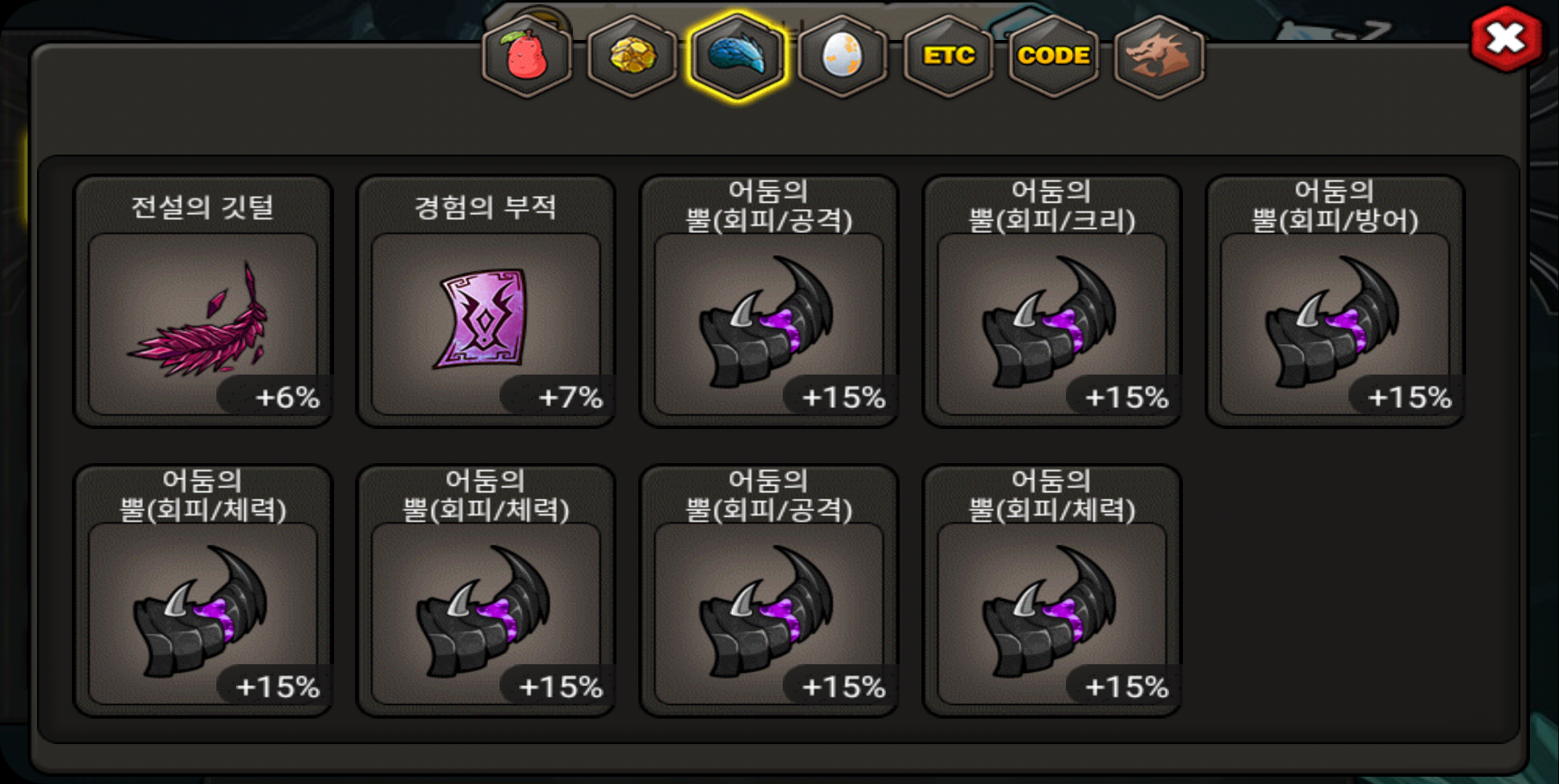Tap the +6% badge on feather
This screenshot has width=1559, height=784.
click(274, 396)
